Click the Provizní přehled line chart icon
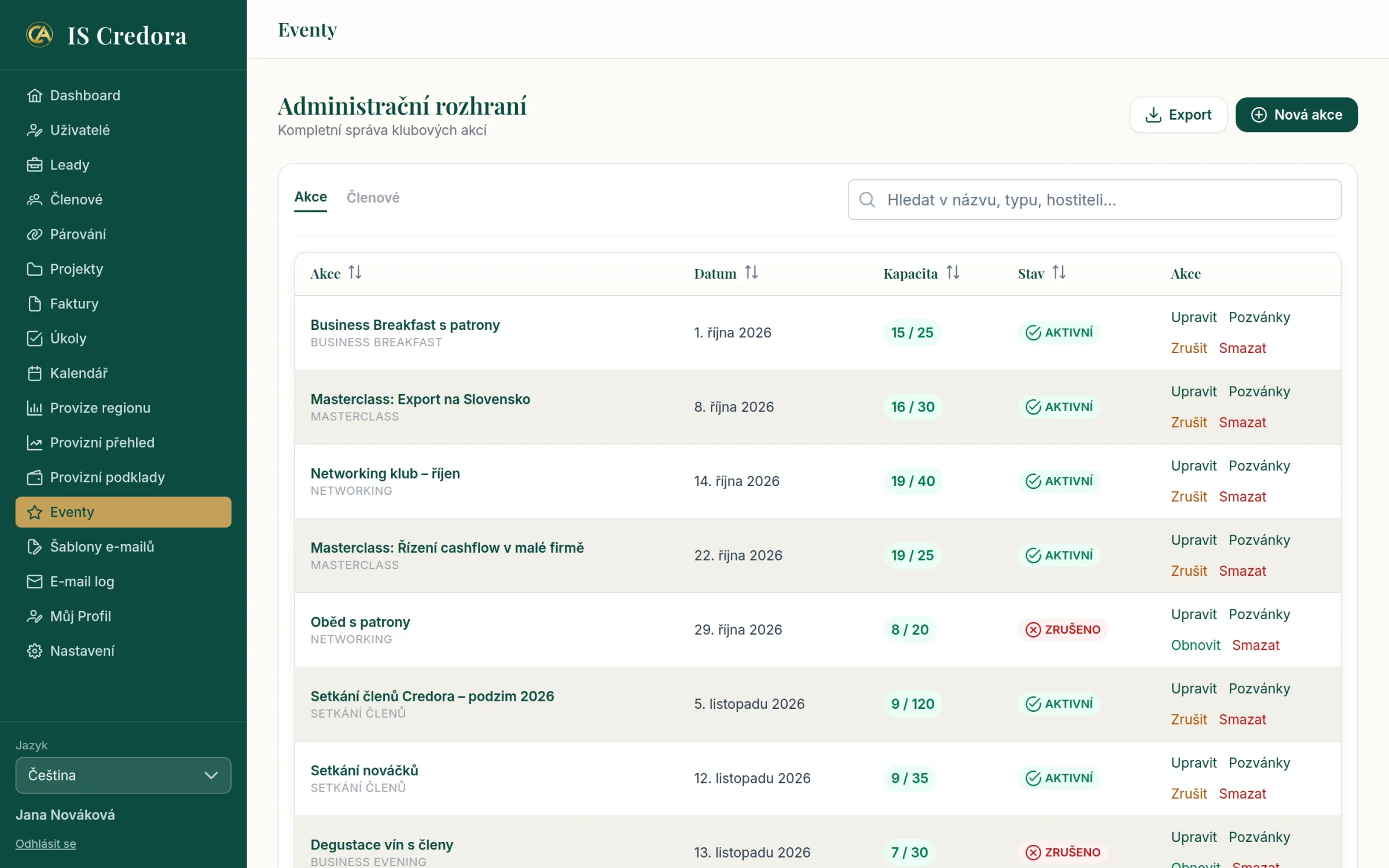The height and width of the screenshot is (868, 1389). click(35, 443)
